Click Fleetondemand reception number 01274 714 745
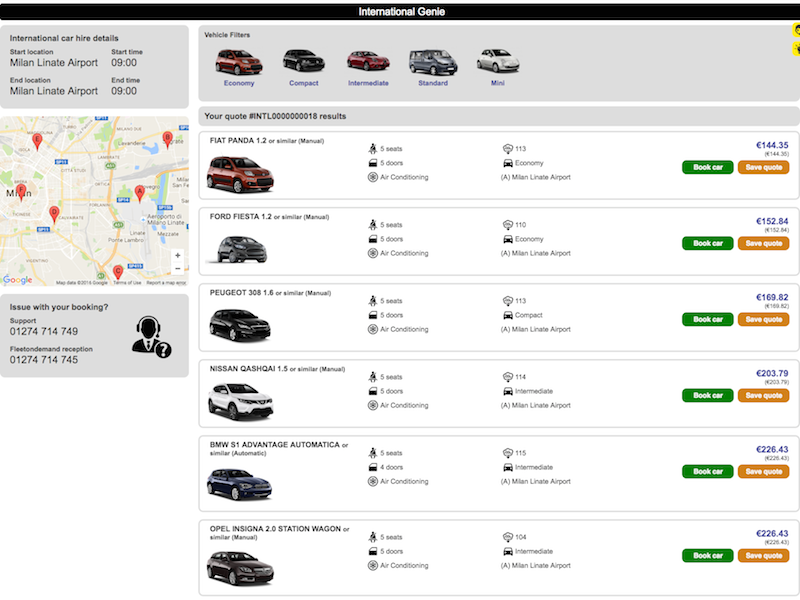 pos(44,360)
